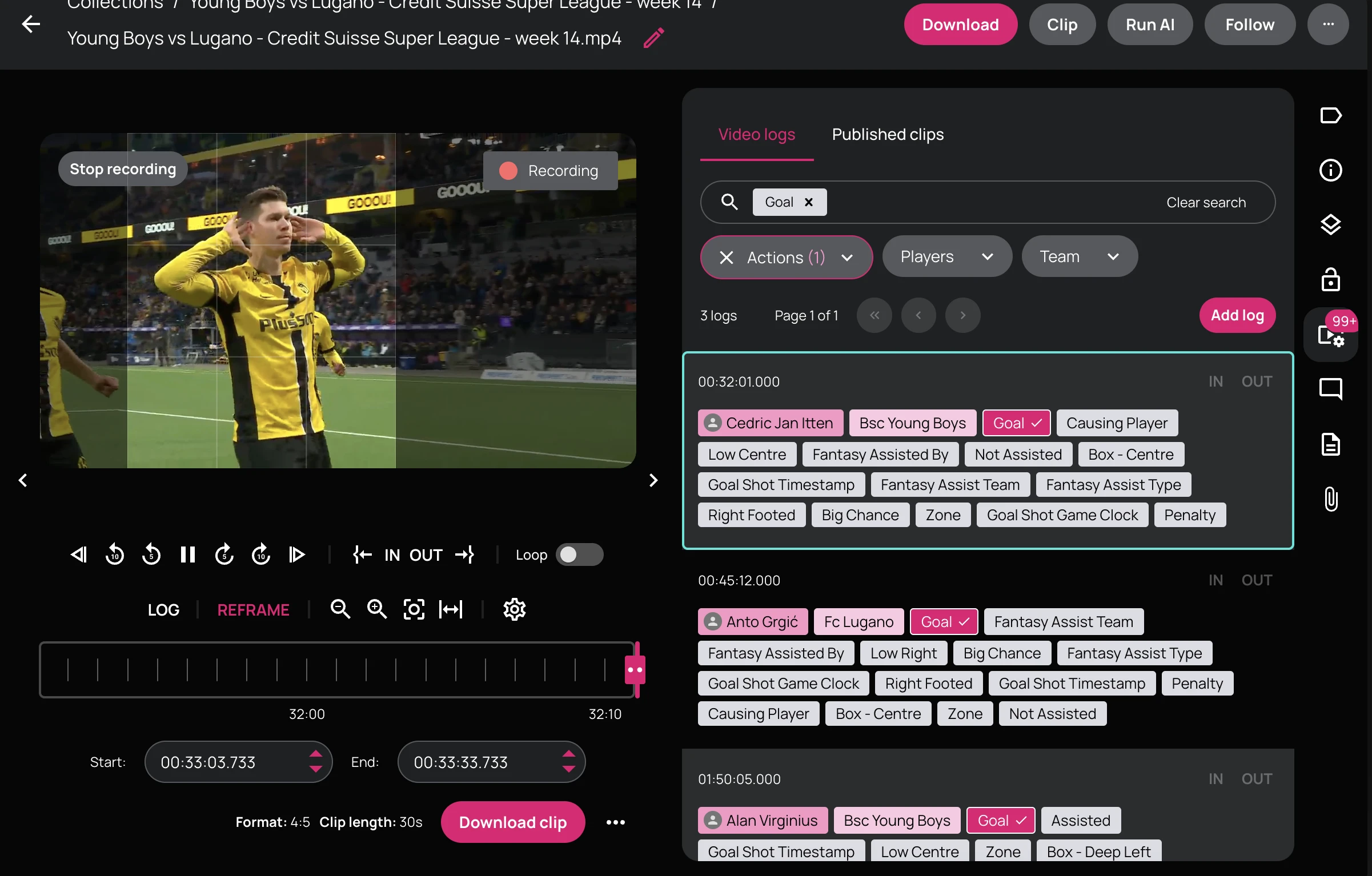Toggle Goal tag on Cedric Jan Itten log
The height and width of the screenshot is (876, 1372).
pos(1016,423)
